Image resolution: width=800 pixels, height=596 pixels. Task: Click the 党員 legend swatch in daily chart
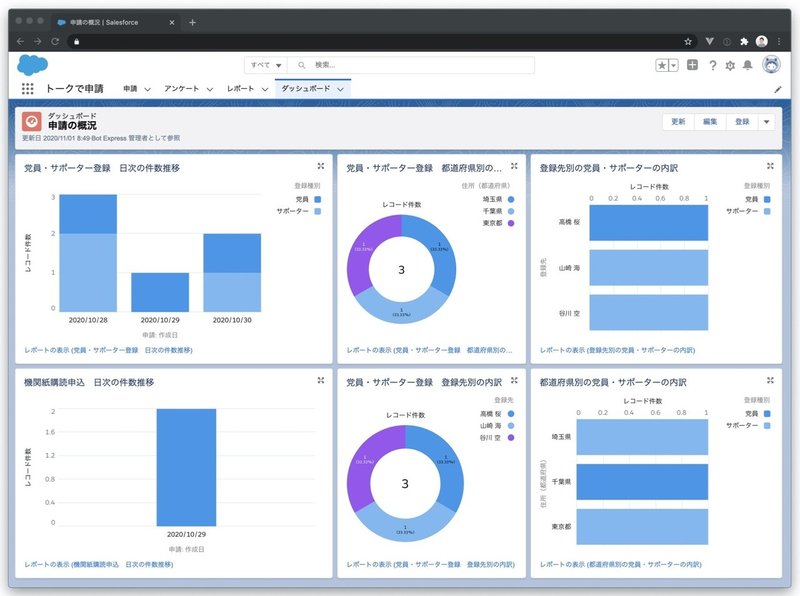click(317, 200)
